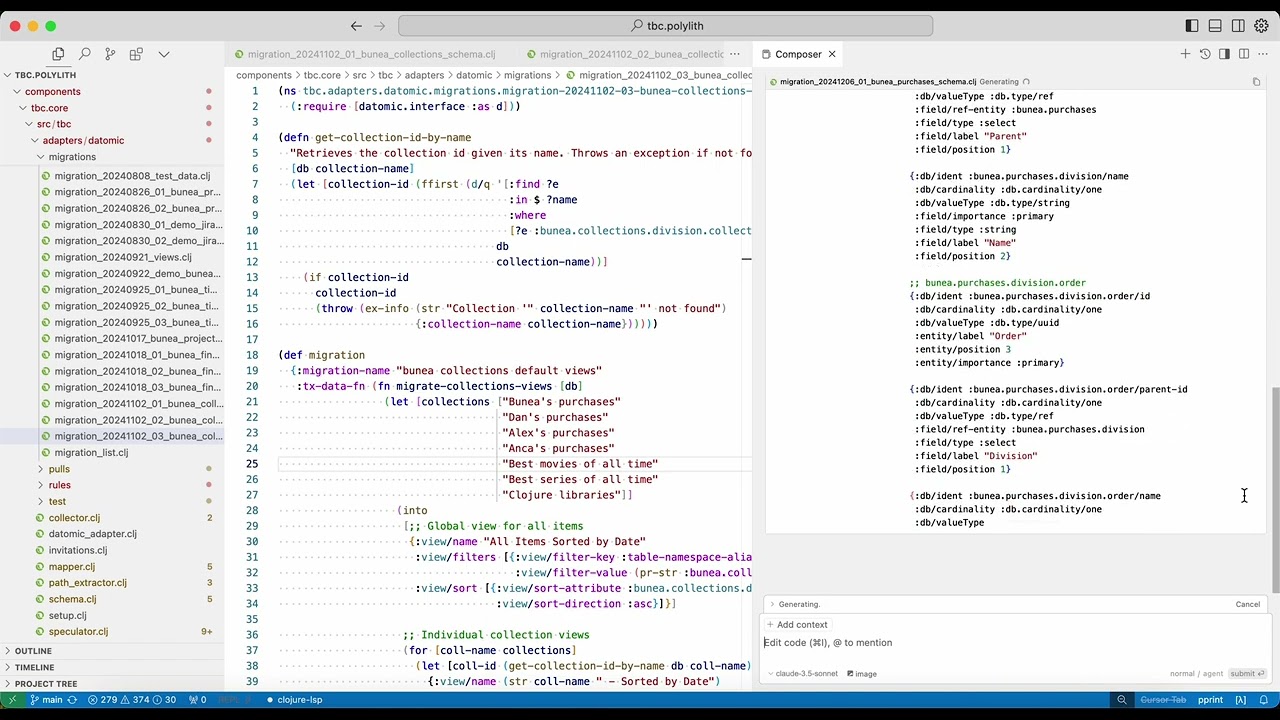1280x720 pixels.
Task: Open the Source Control view icon
Action: point(110,54)
